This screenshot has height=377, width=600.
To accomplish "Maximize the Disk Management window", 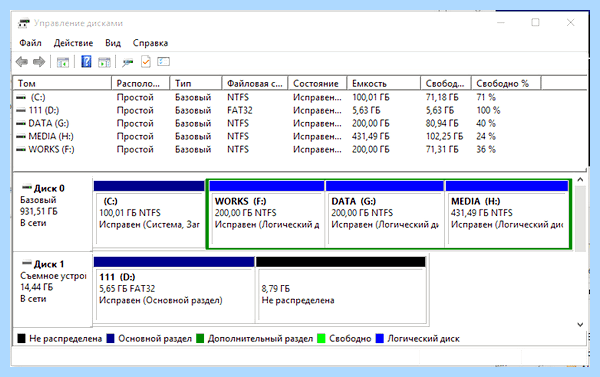I will click(535, 23).
